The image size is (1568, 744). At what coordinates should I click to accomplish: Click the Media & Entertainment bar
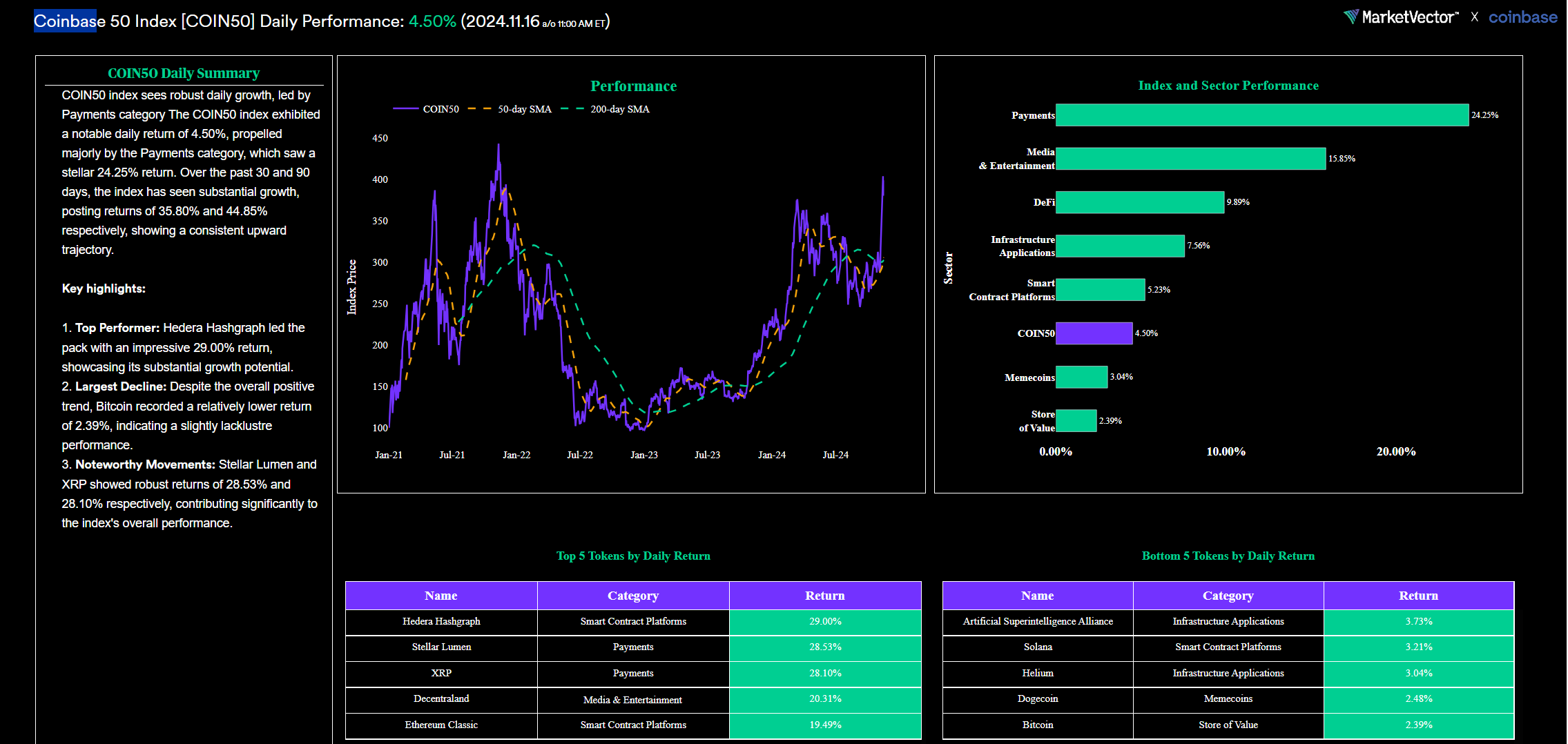[x=1190, y=159]
